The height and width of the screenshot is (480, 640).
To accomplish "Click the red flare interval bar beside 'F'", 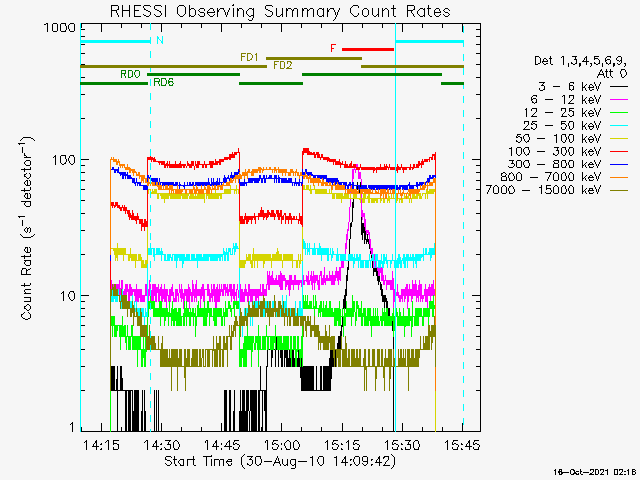I will click(x=368, y=49).
